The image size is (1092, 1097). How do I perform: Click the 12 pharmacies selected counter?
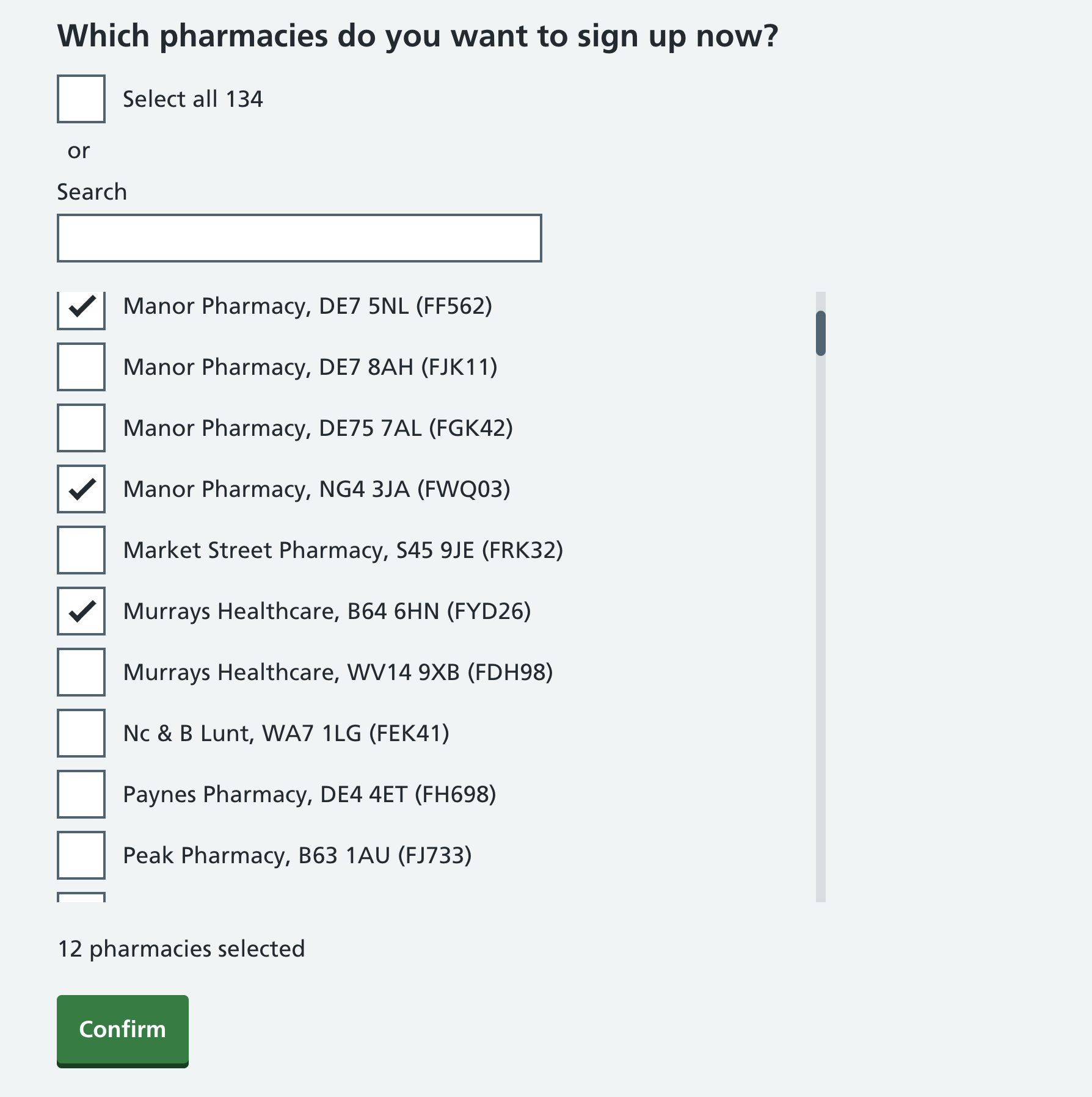182,949
